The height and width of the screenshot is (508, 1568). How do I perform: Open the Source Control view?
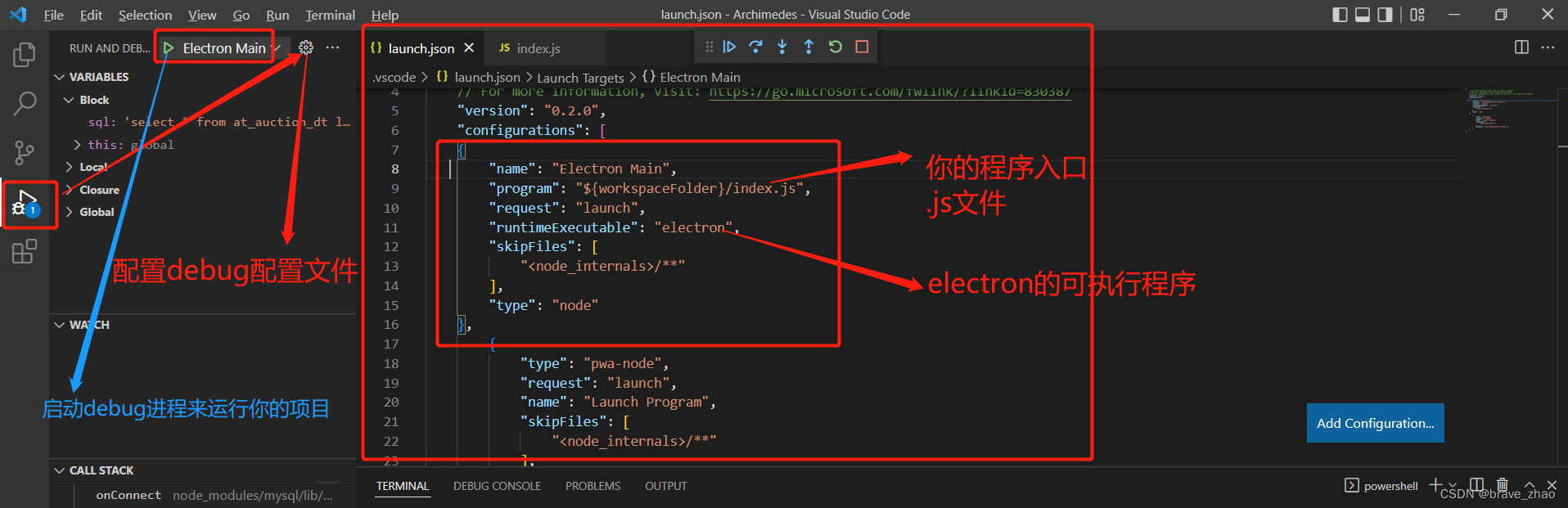pyautogui.click(x=25, y=152)
